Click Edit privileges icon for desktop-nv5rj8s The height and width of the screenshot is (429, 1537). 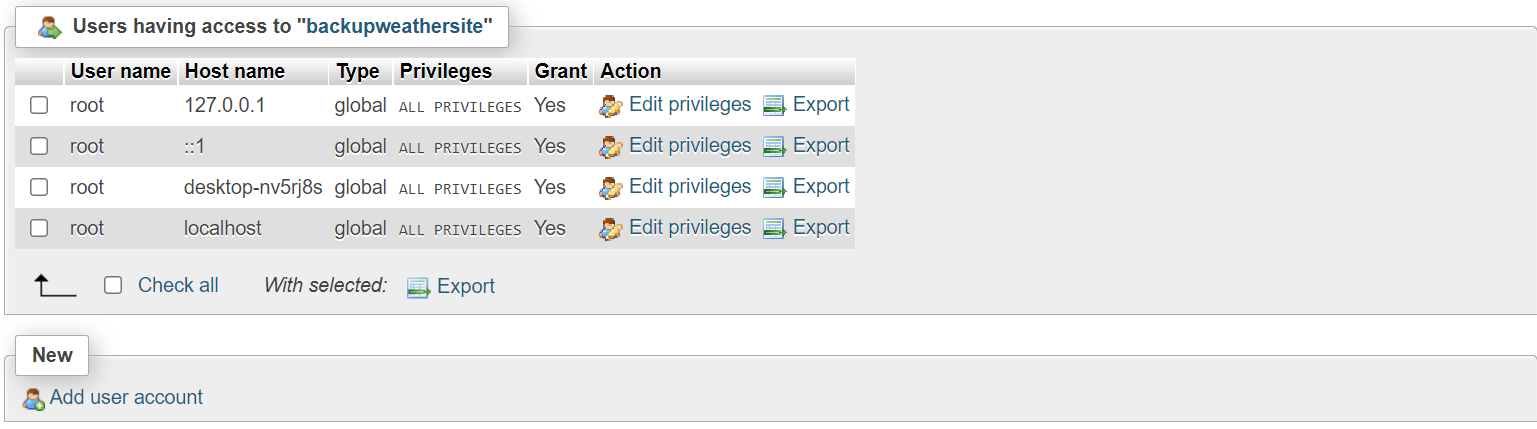(610, 188)
